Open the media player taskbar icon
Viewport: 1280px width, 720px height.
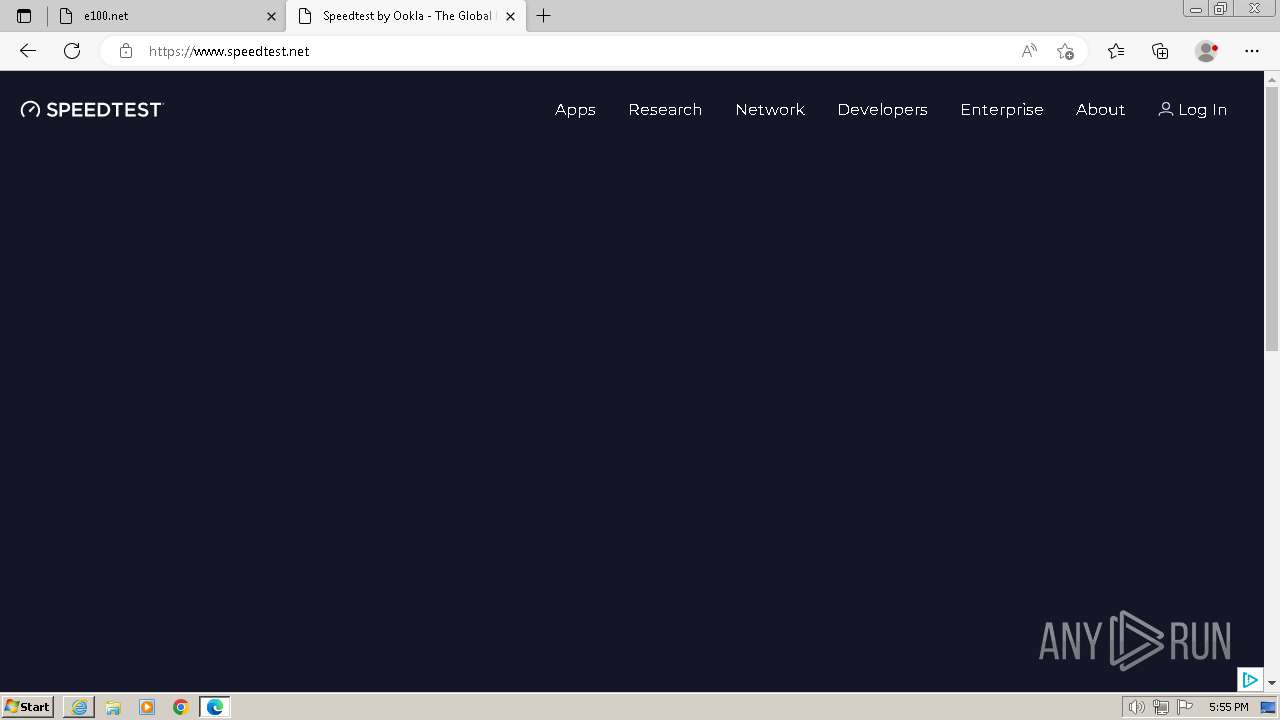[147, 707]
